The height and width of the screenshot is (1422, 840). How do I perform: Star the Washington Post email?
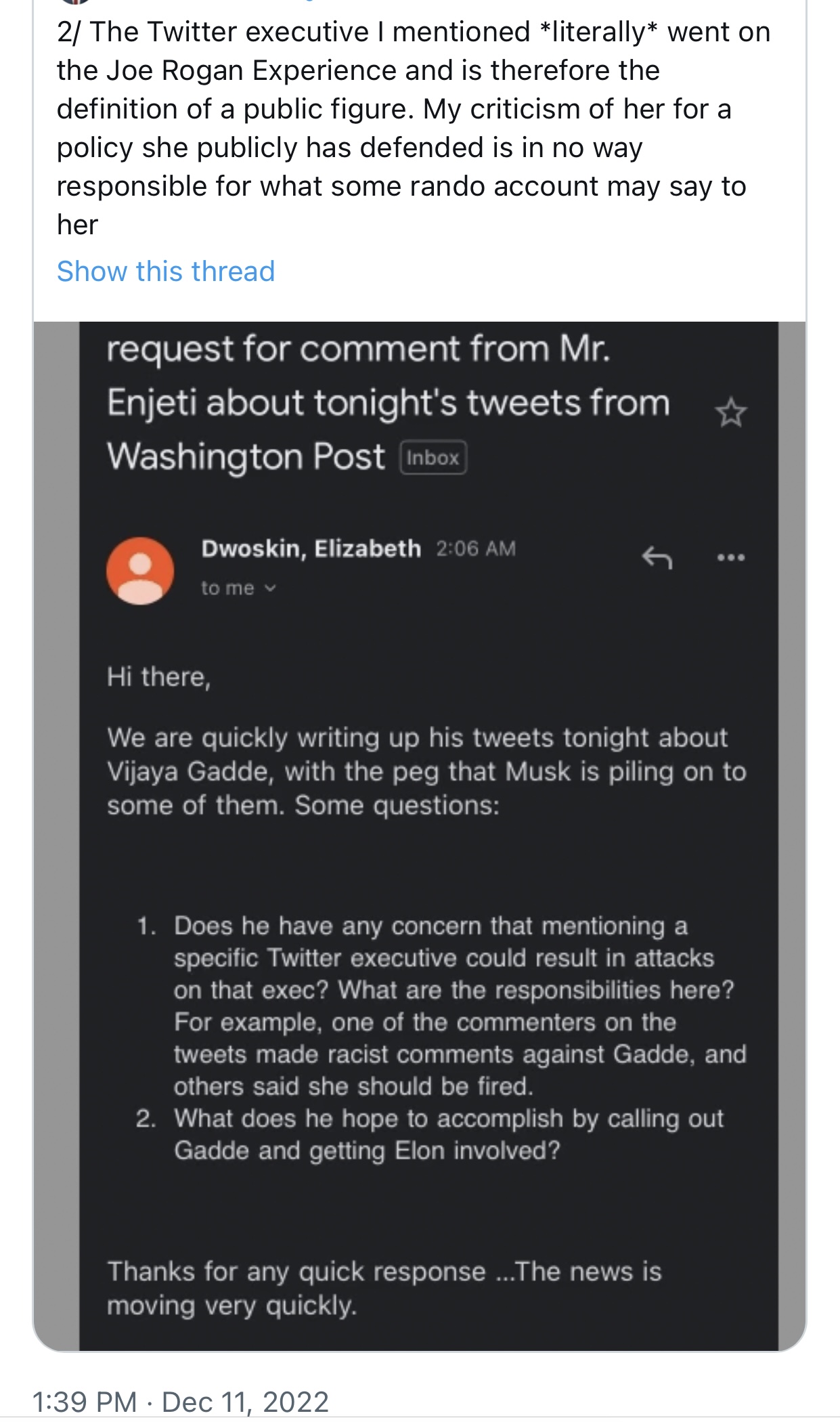click(x=730, y=413)
